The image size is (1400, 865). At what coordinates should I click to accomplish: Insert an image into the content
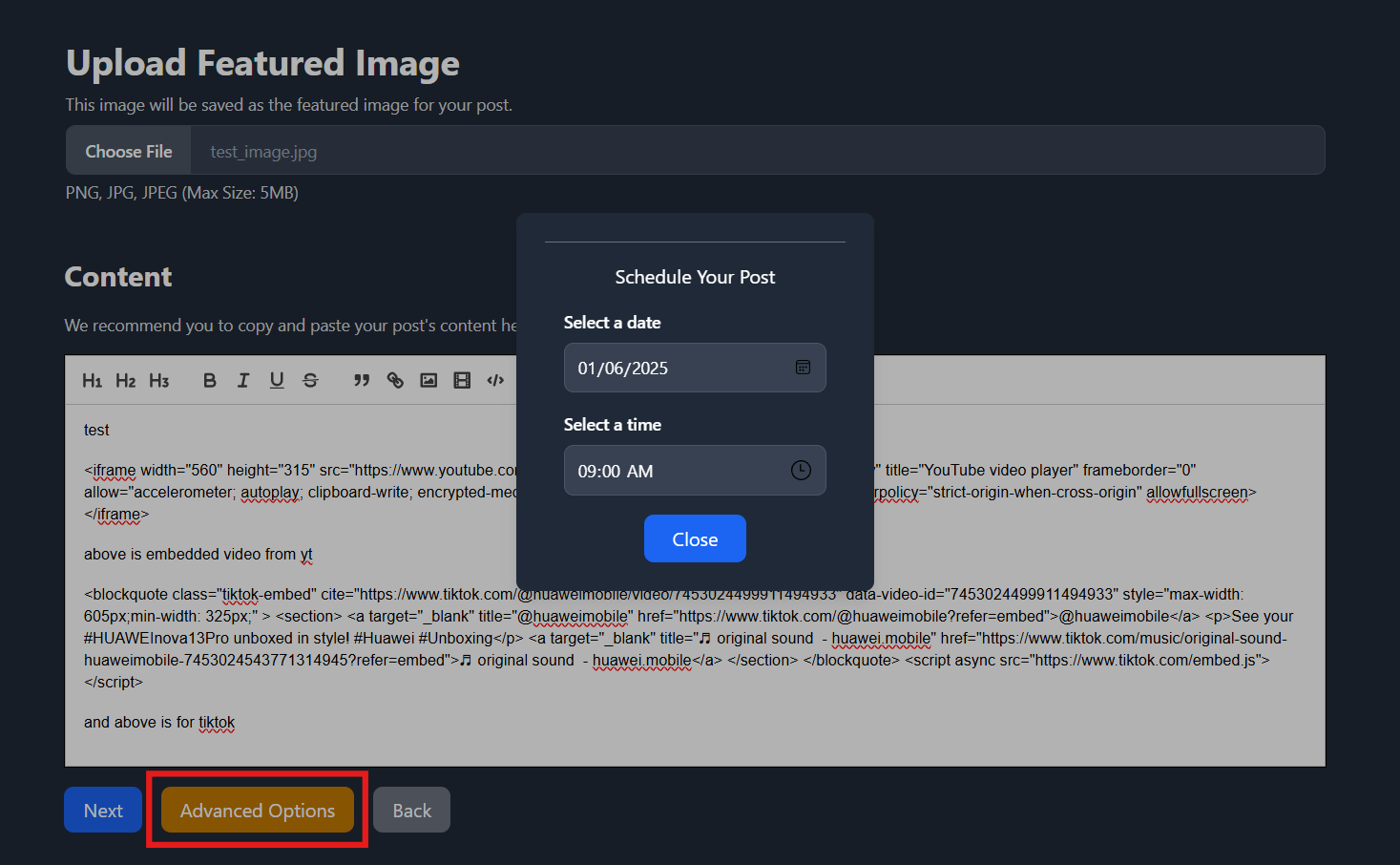coord(428,381)
